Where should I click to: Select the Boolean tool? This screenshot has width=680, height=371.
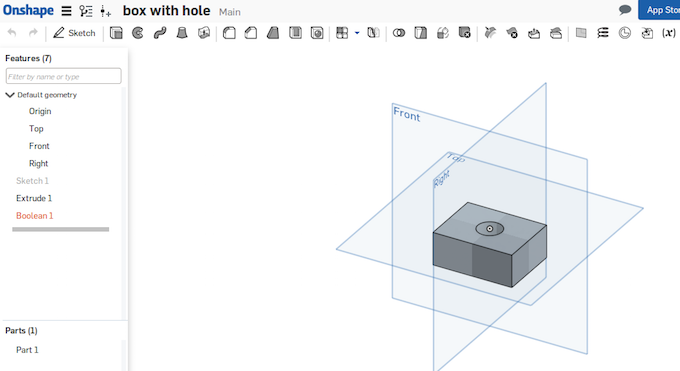click(399, 33)
